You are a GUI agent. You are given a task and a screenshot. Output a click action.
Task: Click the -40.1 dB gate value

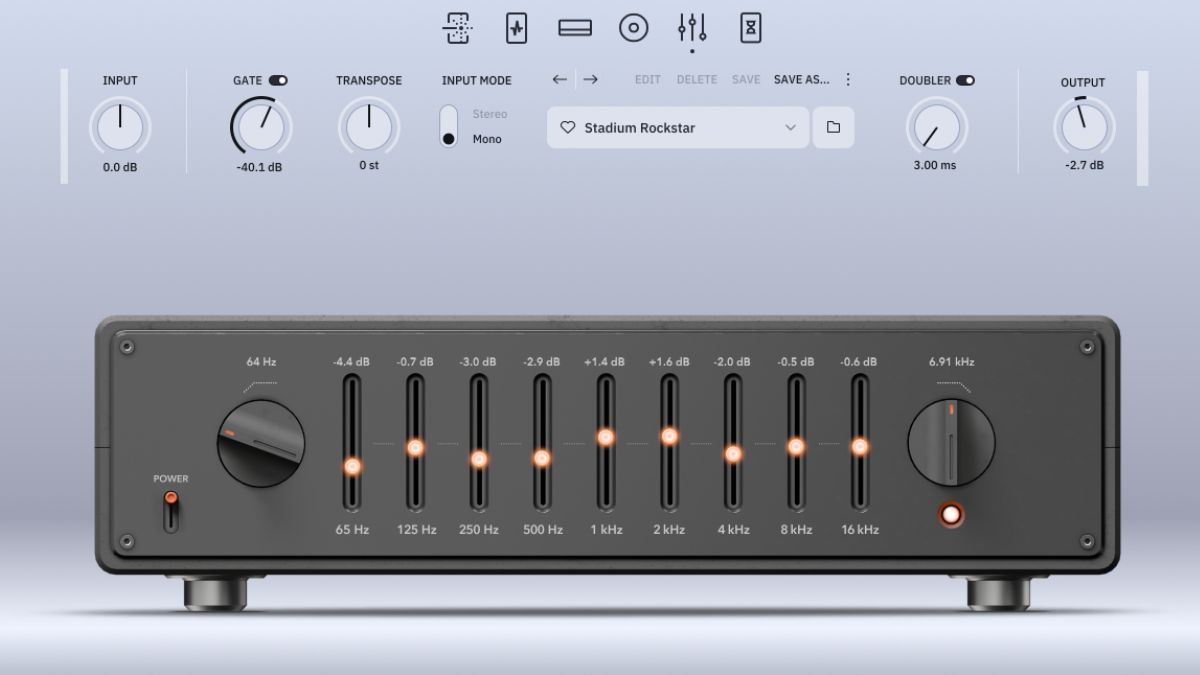point(259,168)
